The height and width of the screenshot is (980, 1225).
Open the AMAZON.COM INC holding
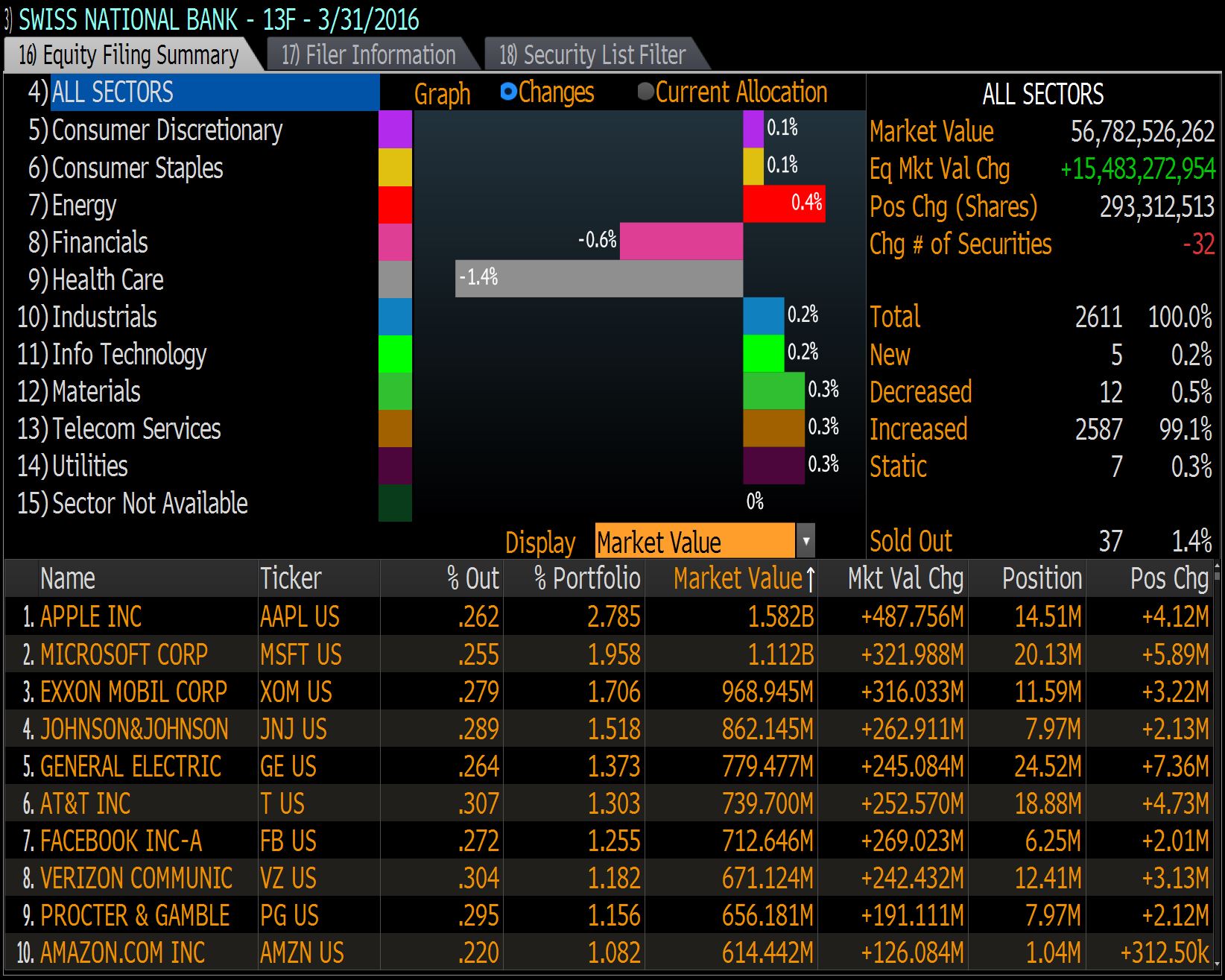pos(122,952)
